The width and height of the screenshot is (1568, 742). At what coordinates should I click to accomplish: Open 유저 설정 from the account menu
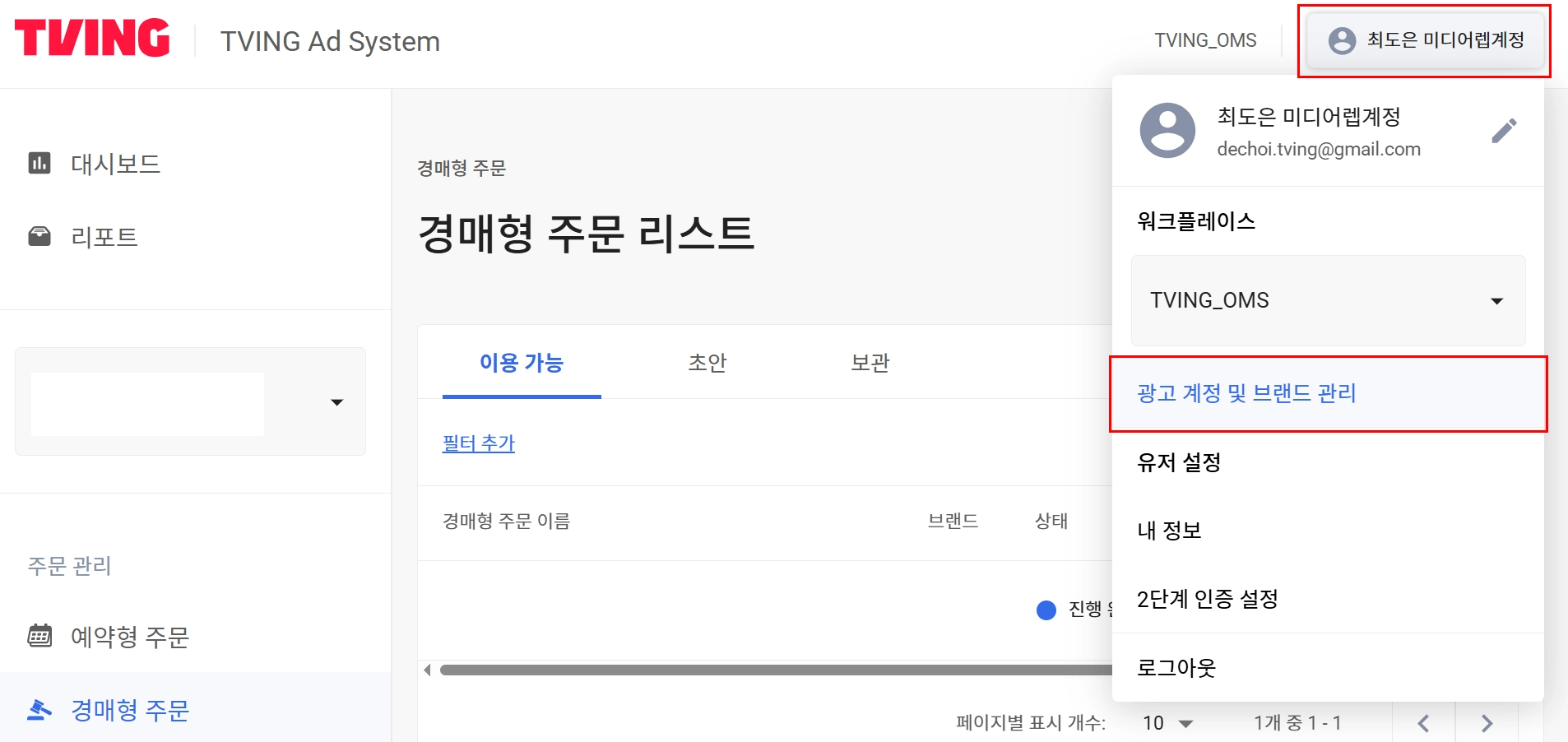click(x=1179, y=462)
